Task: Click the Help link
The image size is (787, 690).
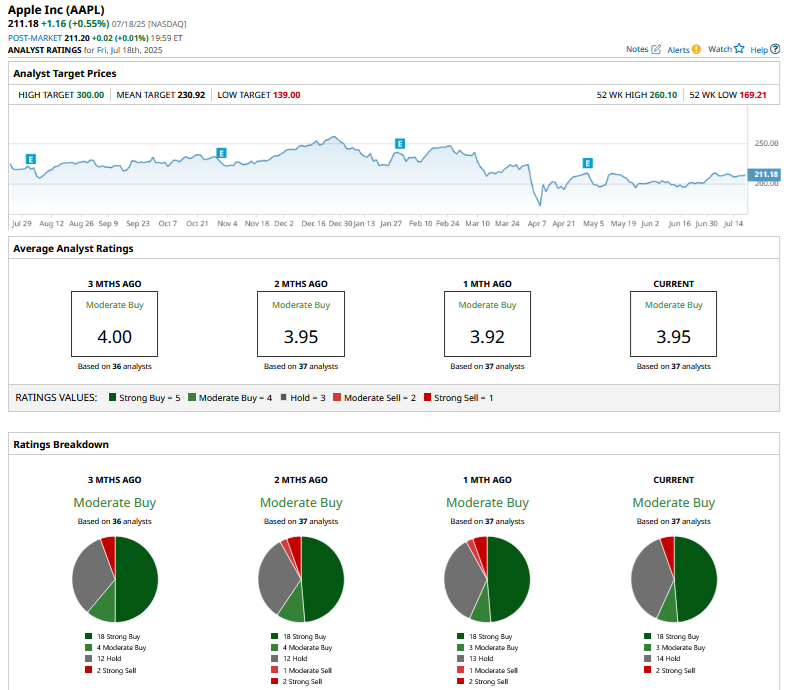Action: pyautogui.click(x=759, y=50)
